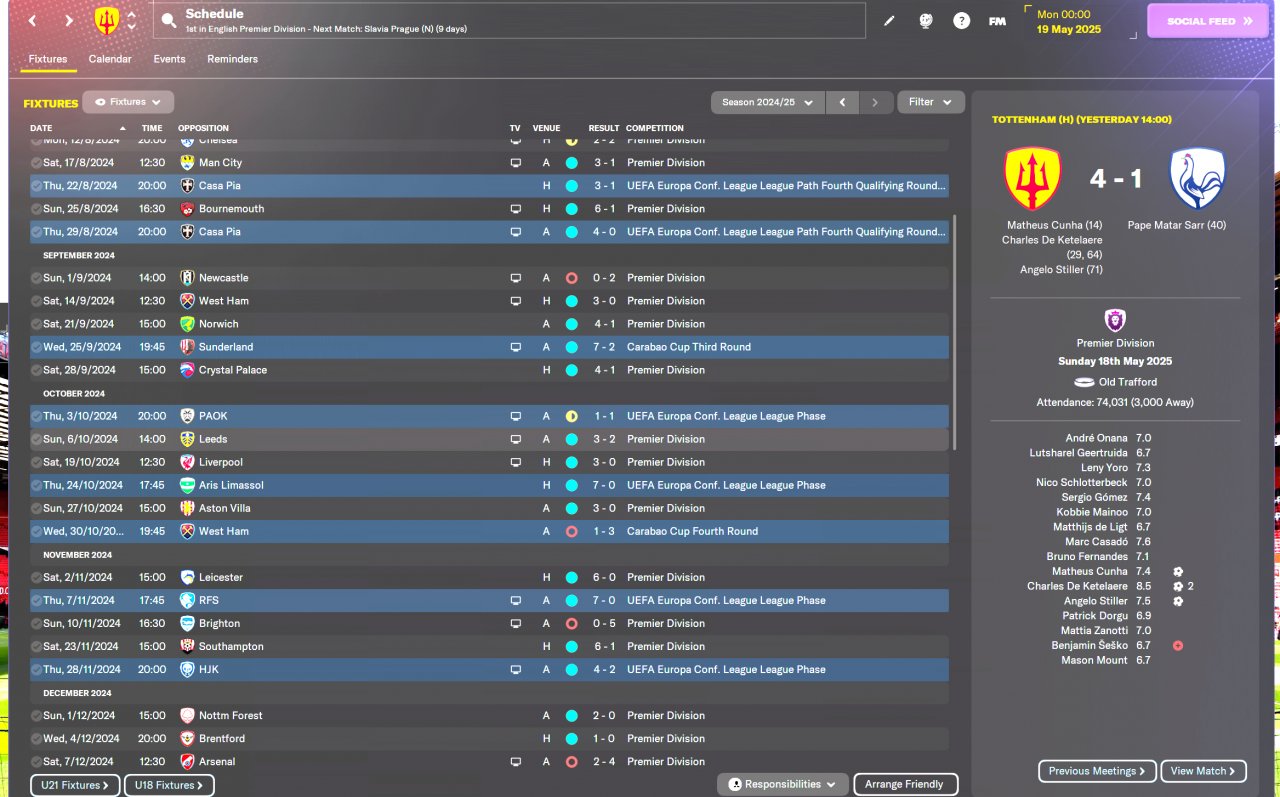Click the Arrange Friendly button

[904, 785]
